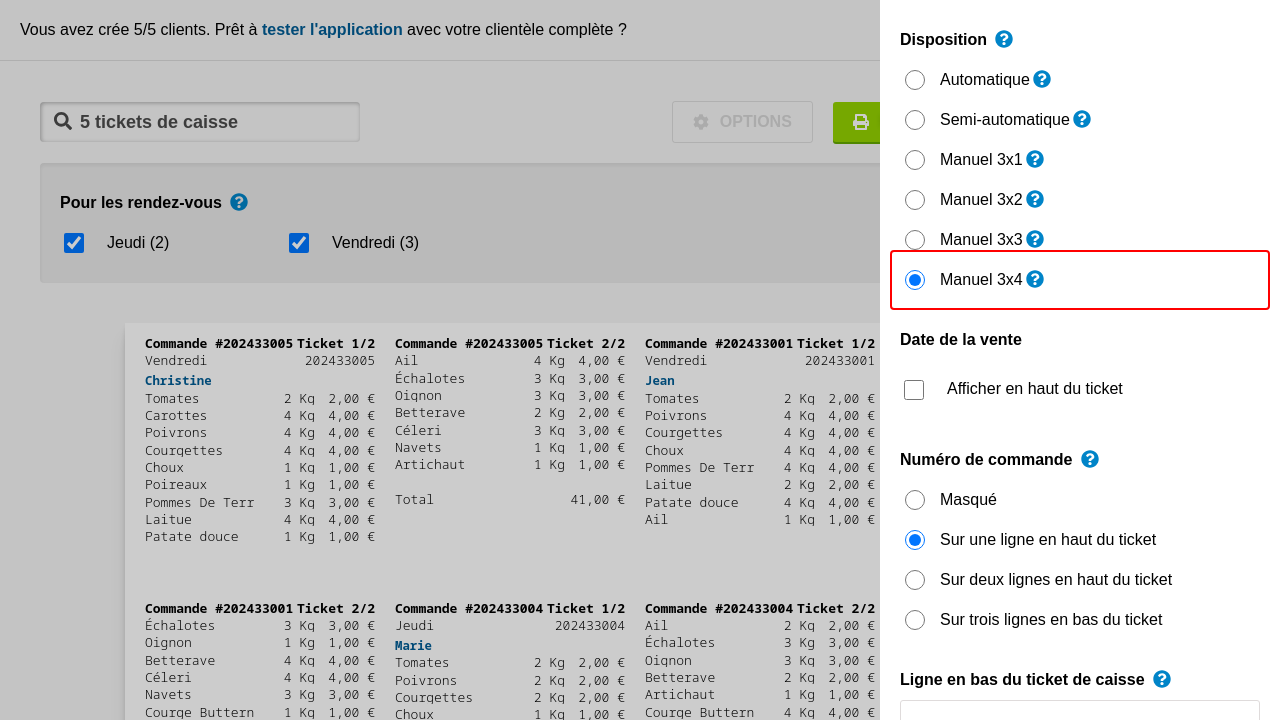Click help icon beside Manuel 3x4
The height and width of the screenshot is (720, 1280).
coord(1035,279)
